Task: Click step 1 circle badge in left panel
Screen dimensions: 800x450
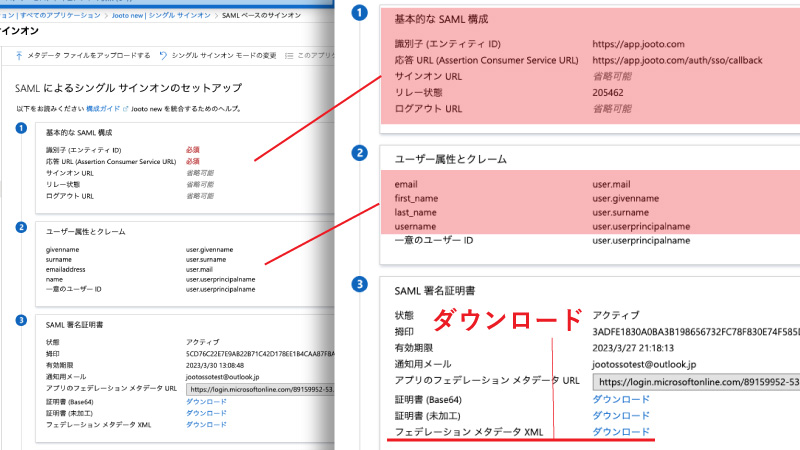Action: pyautogui.click(x=21, y=129)
